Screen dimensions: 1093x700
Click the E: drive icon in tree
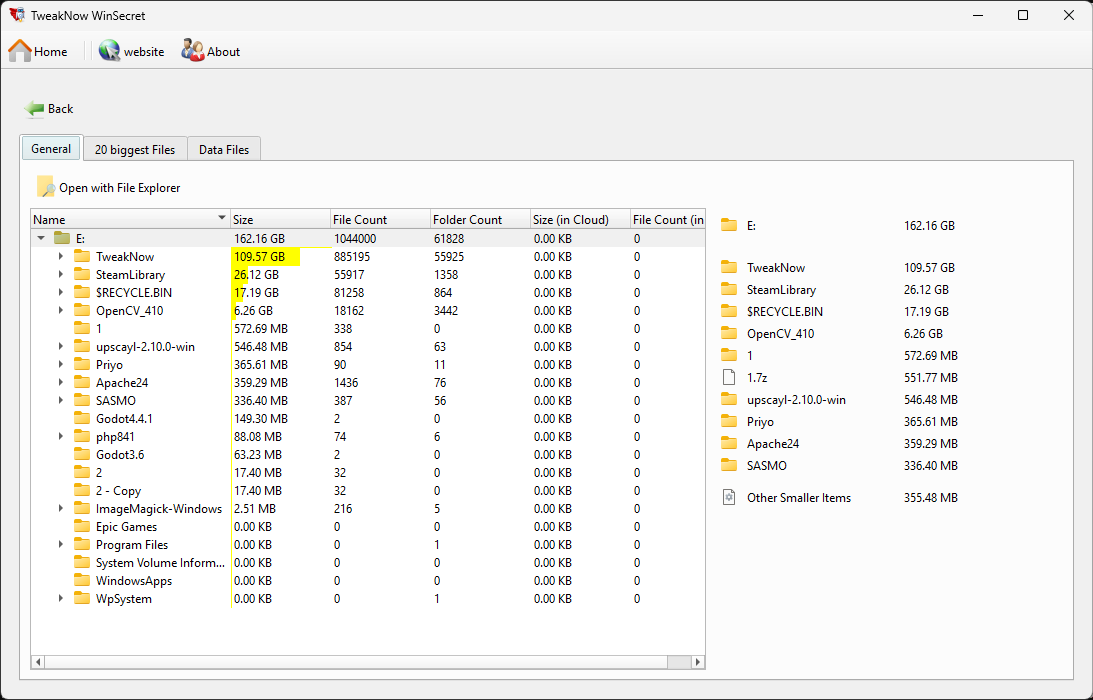pyautogui.click(x=62, y=238)
